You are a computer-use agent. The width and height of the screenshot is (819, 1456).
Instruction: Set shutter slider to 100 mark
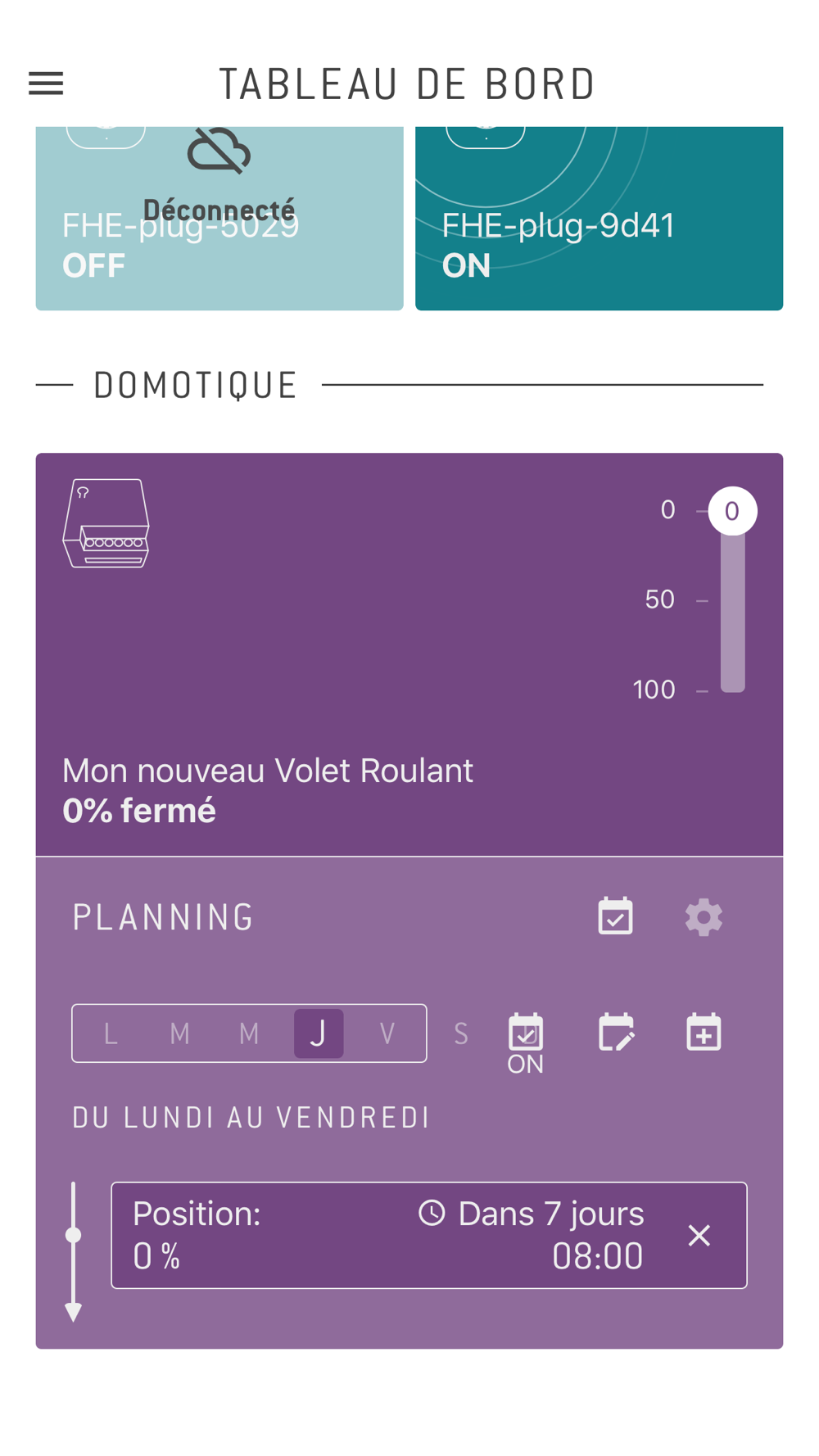[x=732, y=690]
